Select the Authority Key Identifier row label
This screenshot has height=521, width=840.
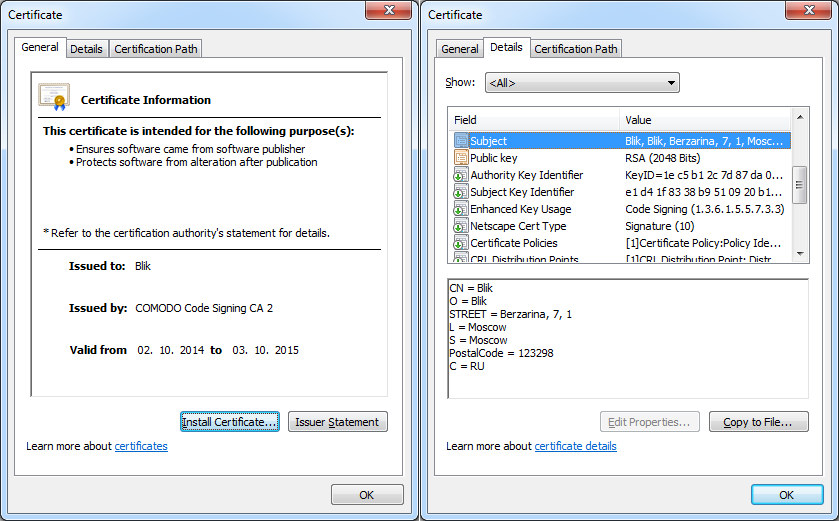tap(527, 175)
